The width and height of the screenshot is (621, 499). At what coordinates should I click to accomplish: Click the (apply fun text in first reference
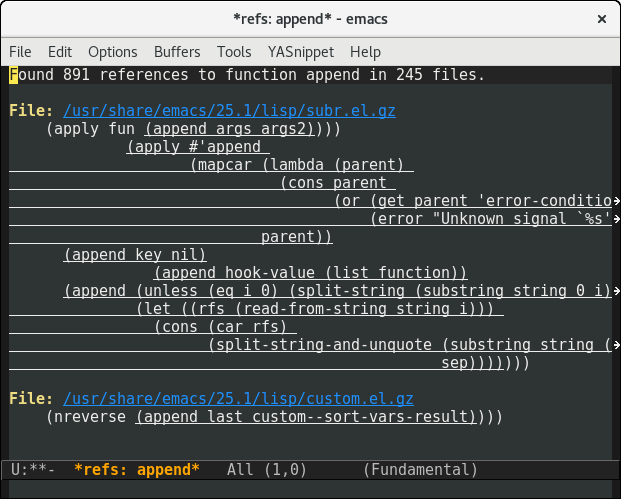click(90, 129)
